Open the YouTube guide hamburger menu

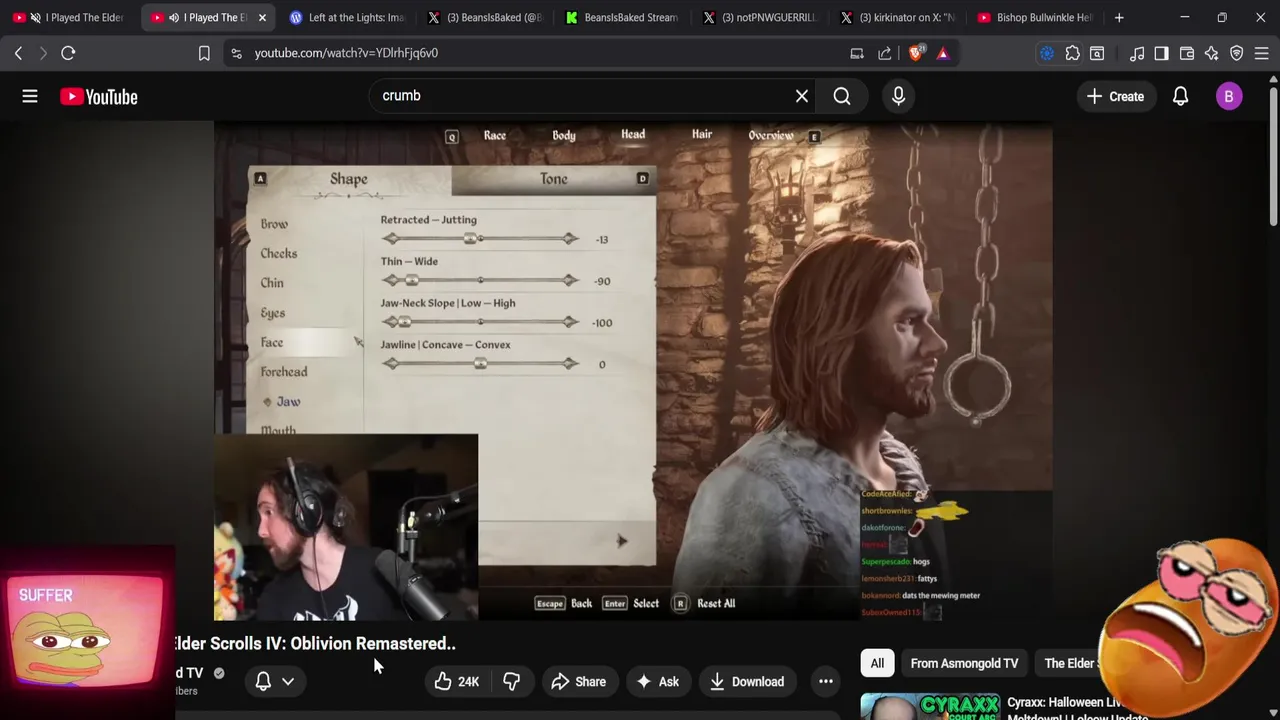tap(30, 96)
